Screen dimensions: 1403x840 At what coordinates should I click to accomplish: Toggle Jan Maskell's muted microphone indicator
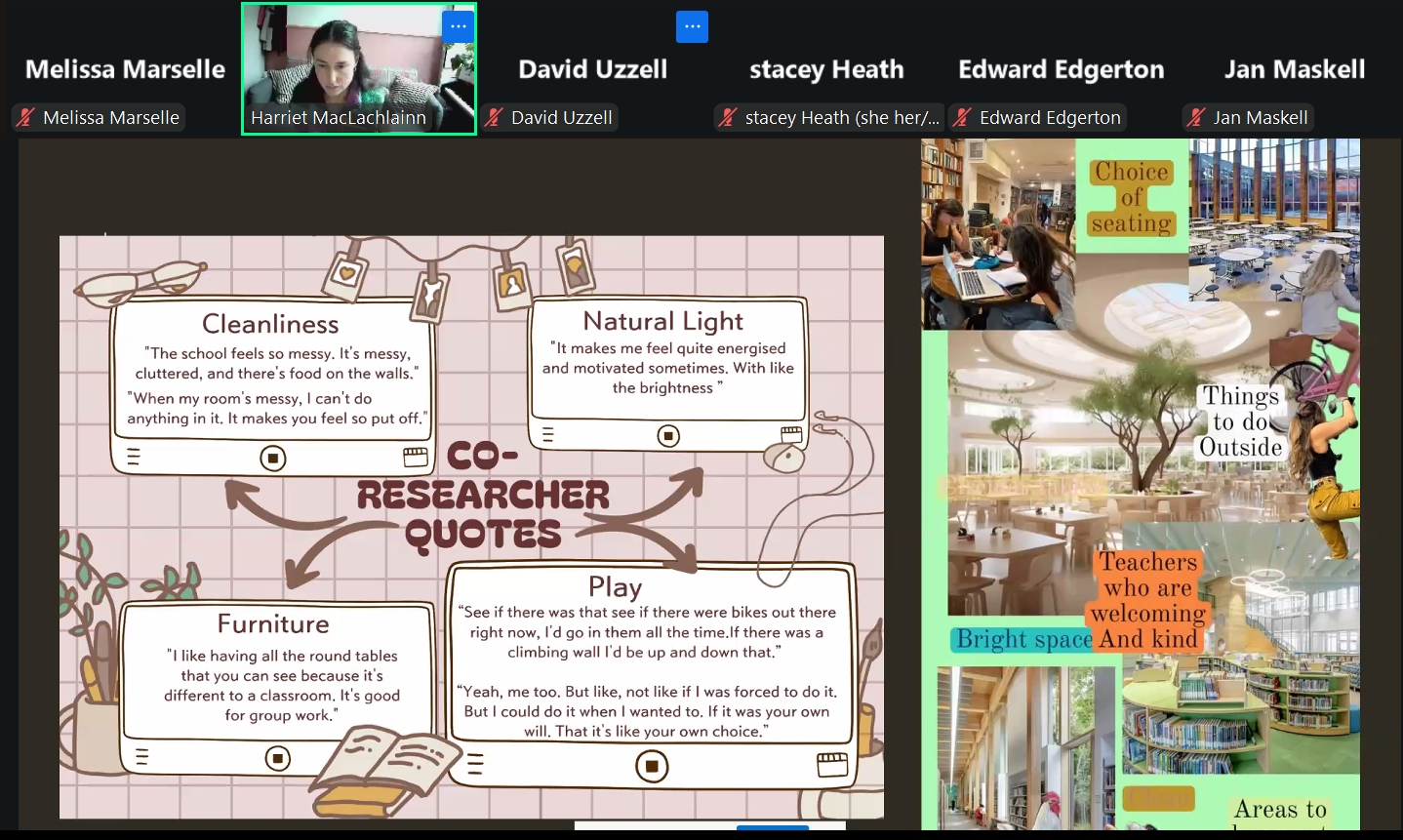point(1196,118)
